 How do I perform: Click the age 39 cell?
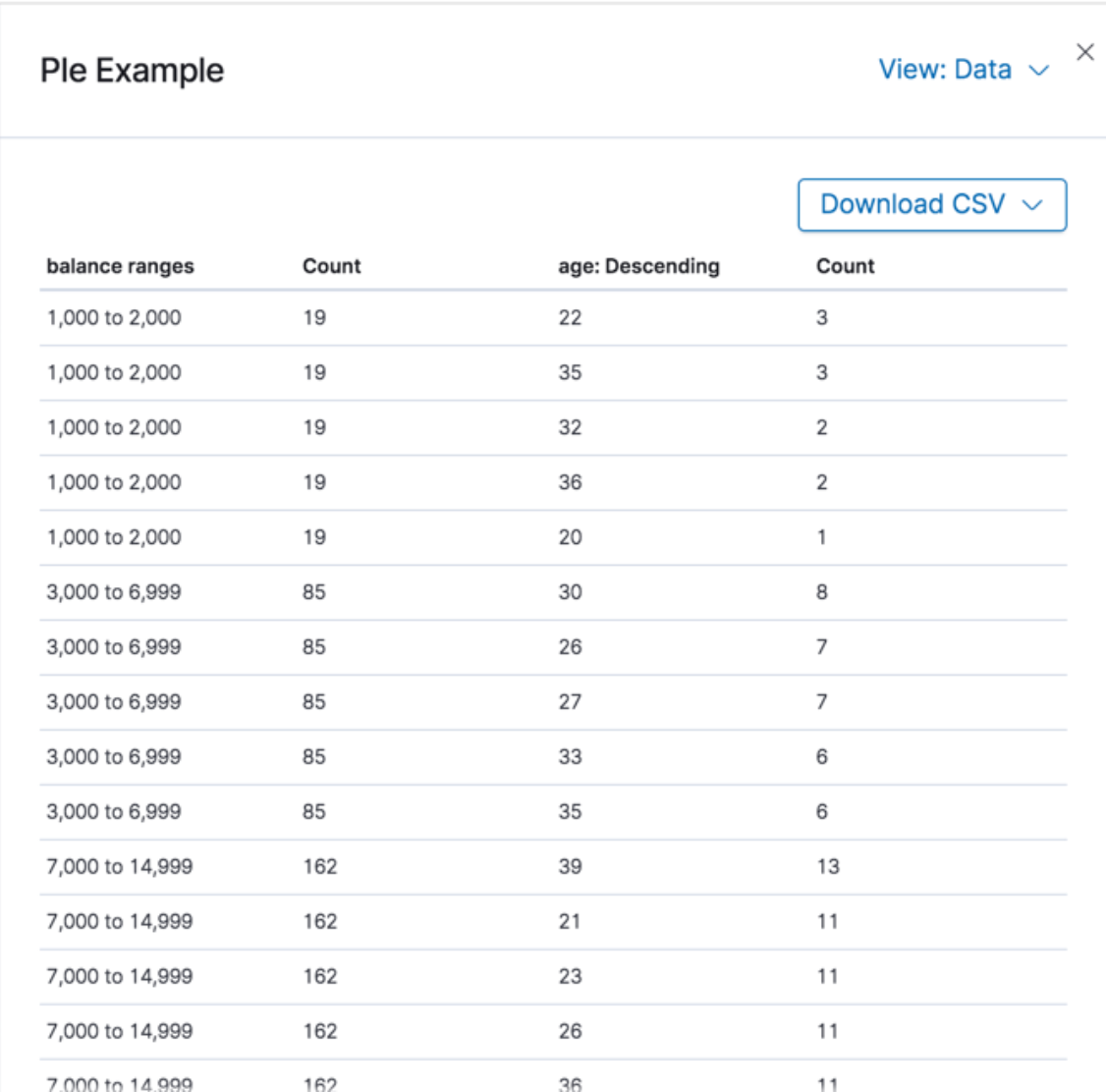point(570,866)
